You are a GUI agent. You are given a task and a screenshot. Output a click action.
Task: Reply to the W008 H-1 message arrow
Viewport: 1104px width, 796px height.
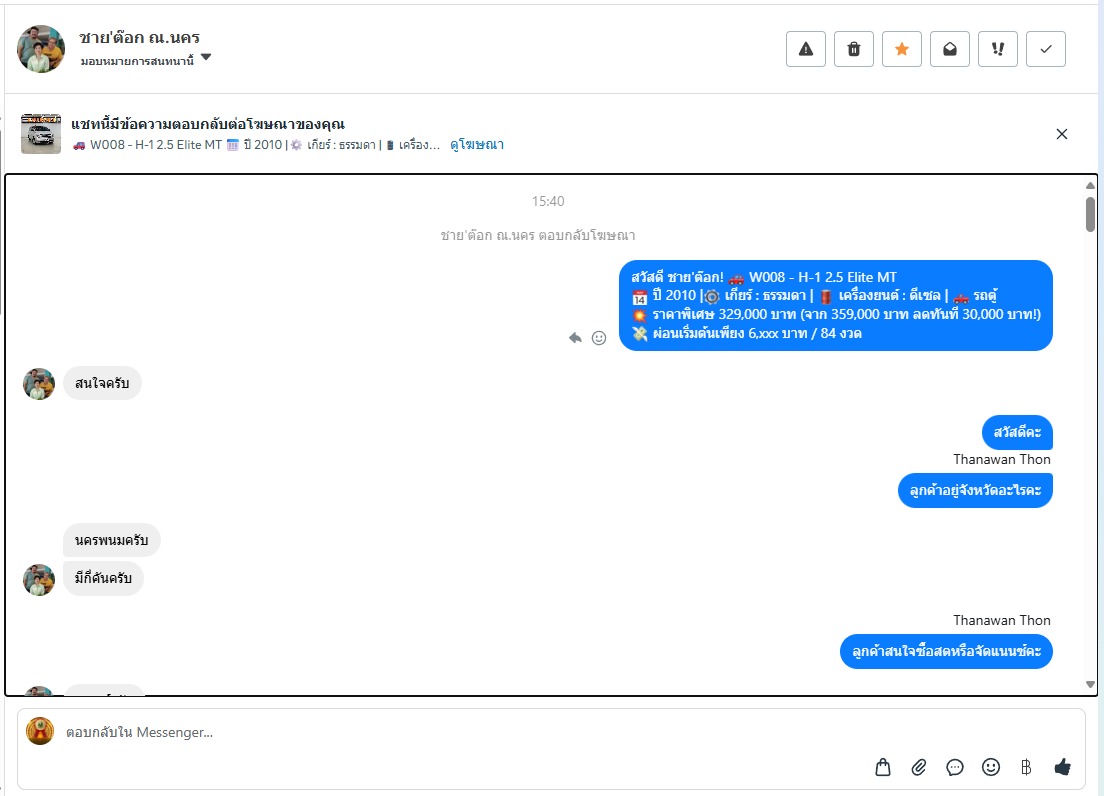tap(575, 338)
